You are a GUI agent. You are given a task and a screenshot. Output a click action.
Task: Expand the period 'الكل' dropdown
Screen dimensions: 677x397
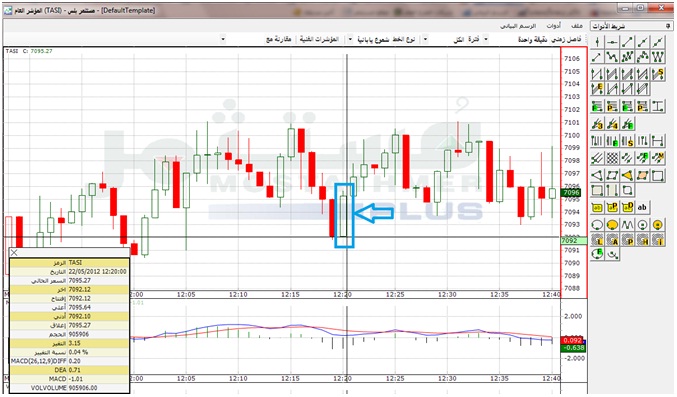point(426,39)
